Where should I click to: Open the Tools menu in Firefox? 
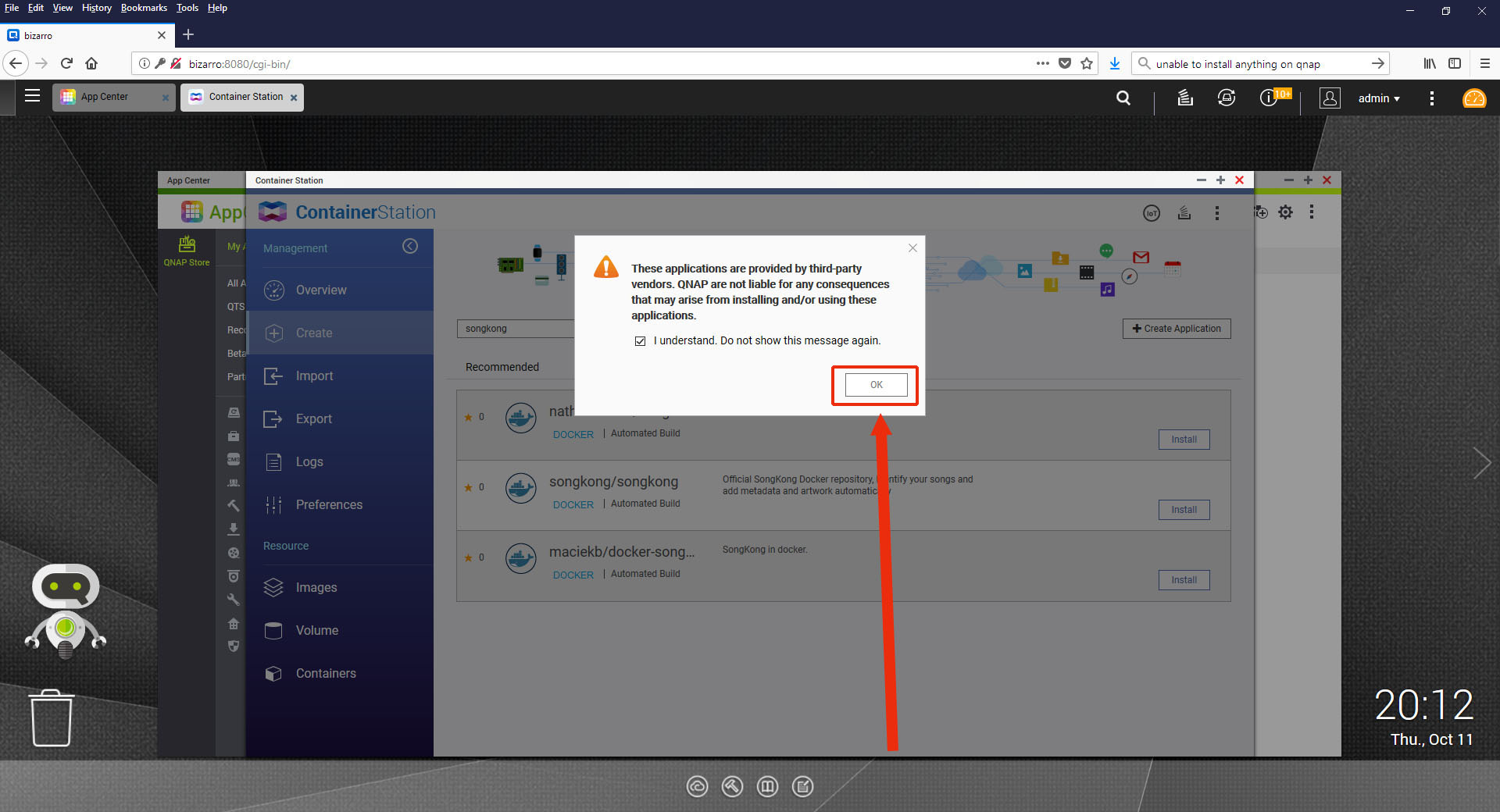187,8
